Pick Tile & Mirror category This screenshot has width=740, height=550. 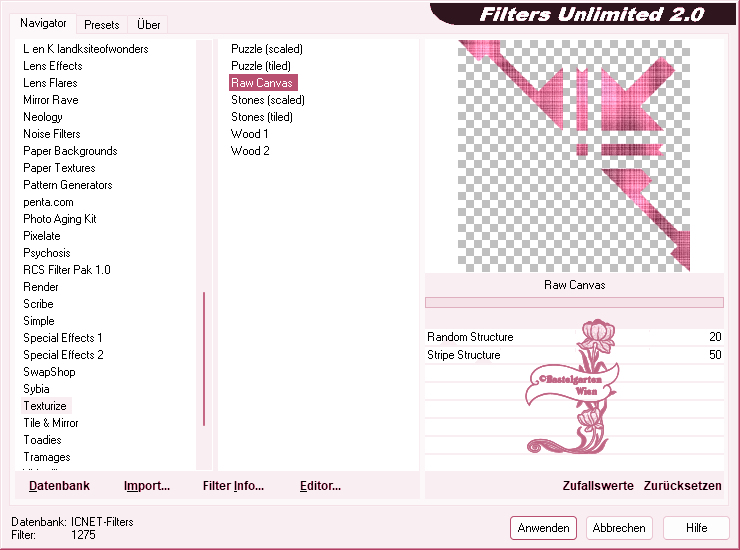[51, 423]
